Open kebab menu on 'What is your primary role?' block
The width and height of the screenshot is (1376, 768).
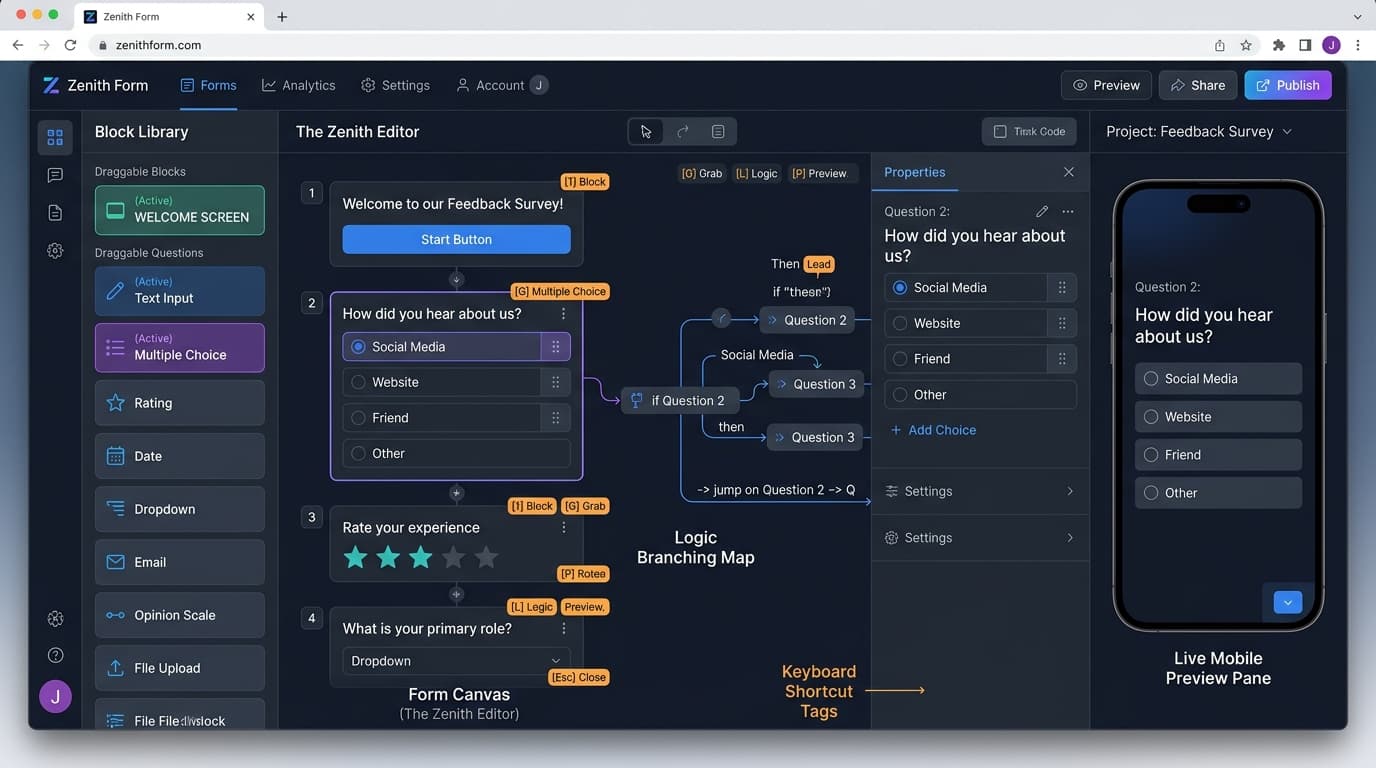[564, 628]
